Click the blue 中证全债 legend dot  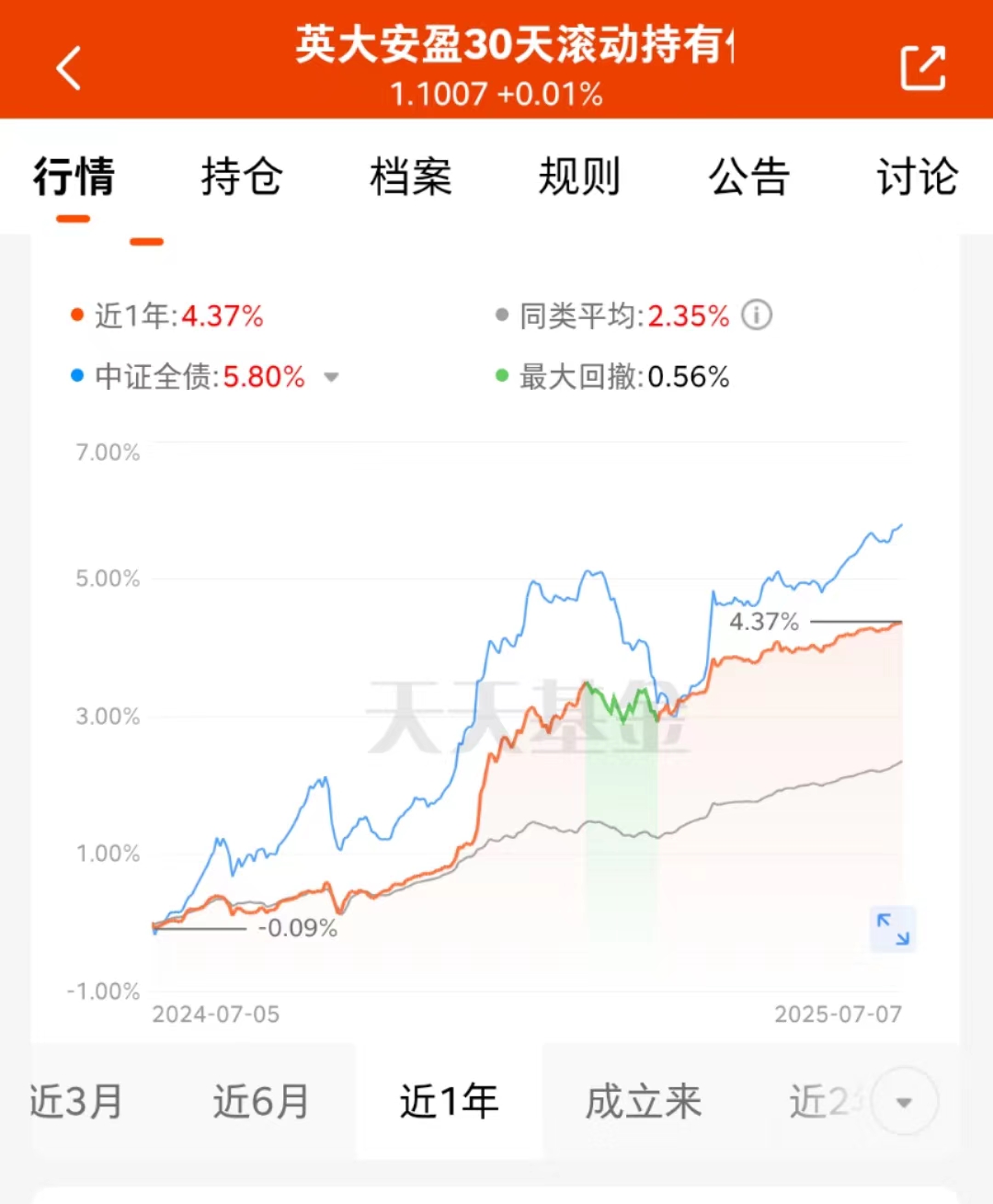point(77,376)
